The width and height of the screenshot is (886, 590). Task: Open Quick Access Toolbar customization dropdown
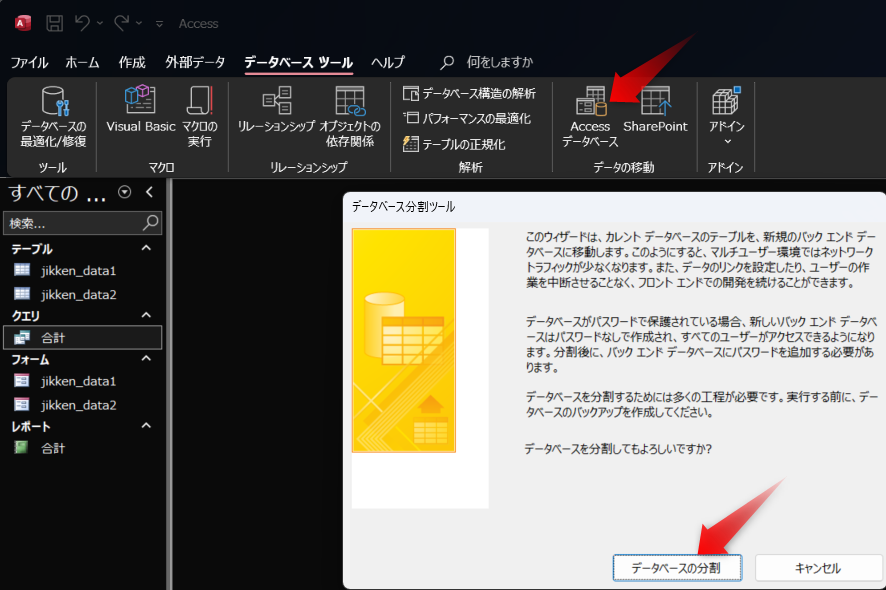(159, 24)
